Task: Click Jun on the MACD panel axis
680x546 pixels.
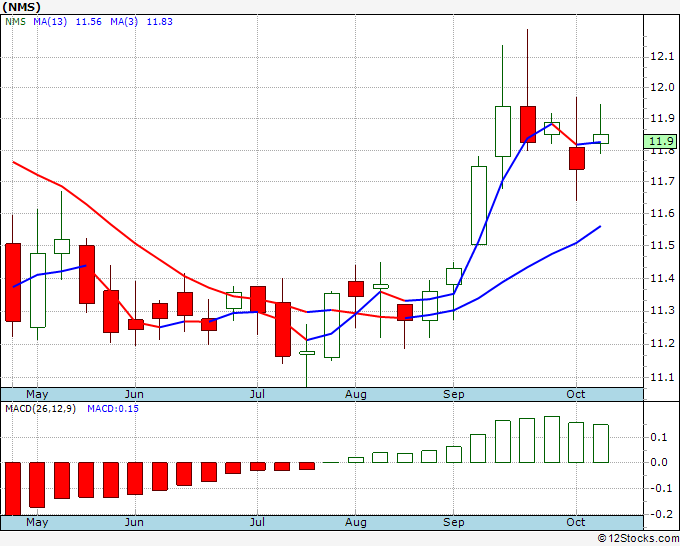Action: (x=134, y=522)
